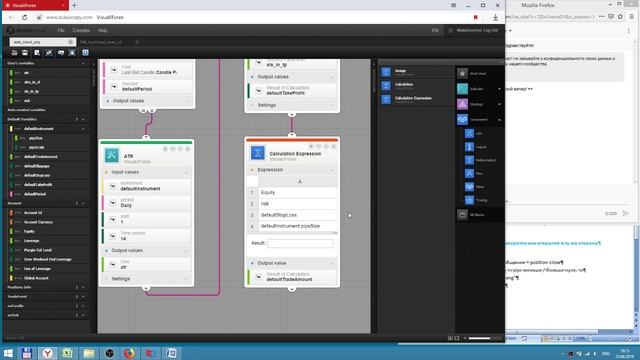Select the Equity account variable
This screenshot has height=360, width=640.
coord(29,231)
